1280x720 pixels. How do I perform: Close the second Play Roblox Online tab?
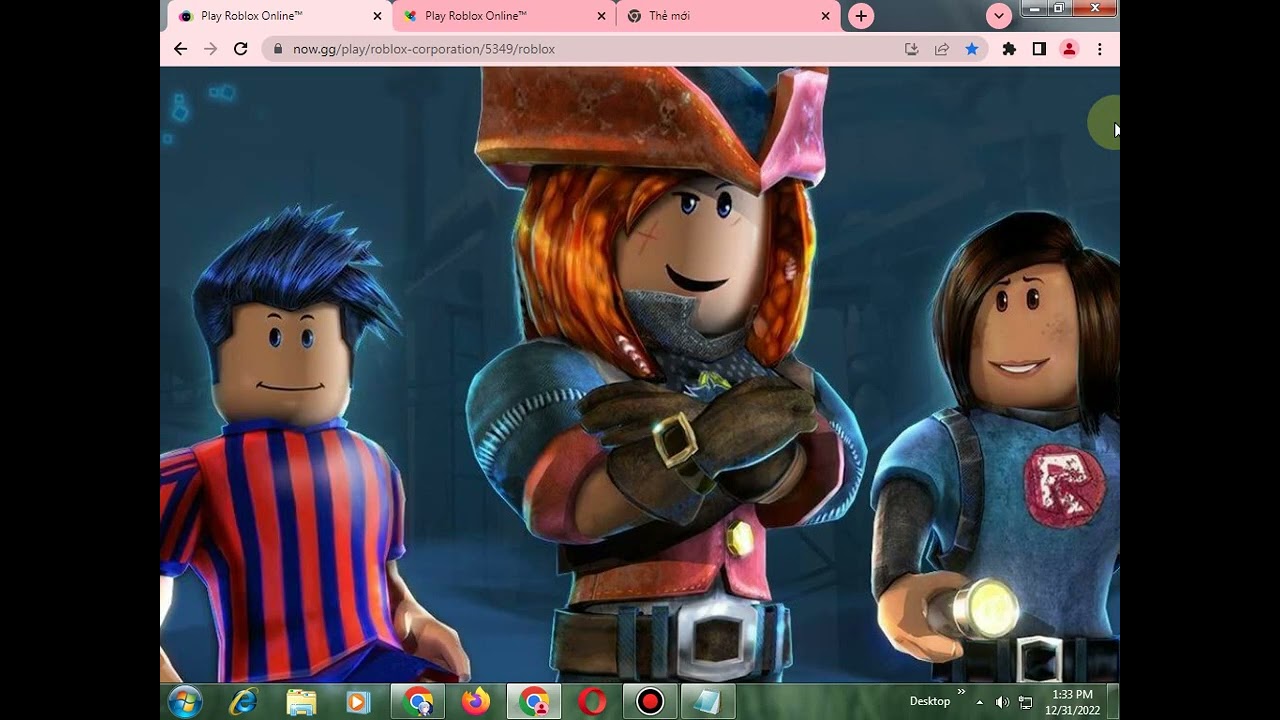tap(601, 16)
